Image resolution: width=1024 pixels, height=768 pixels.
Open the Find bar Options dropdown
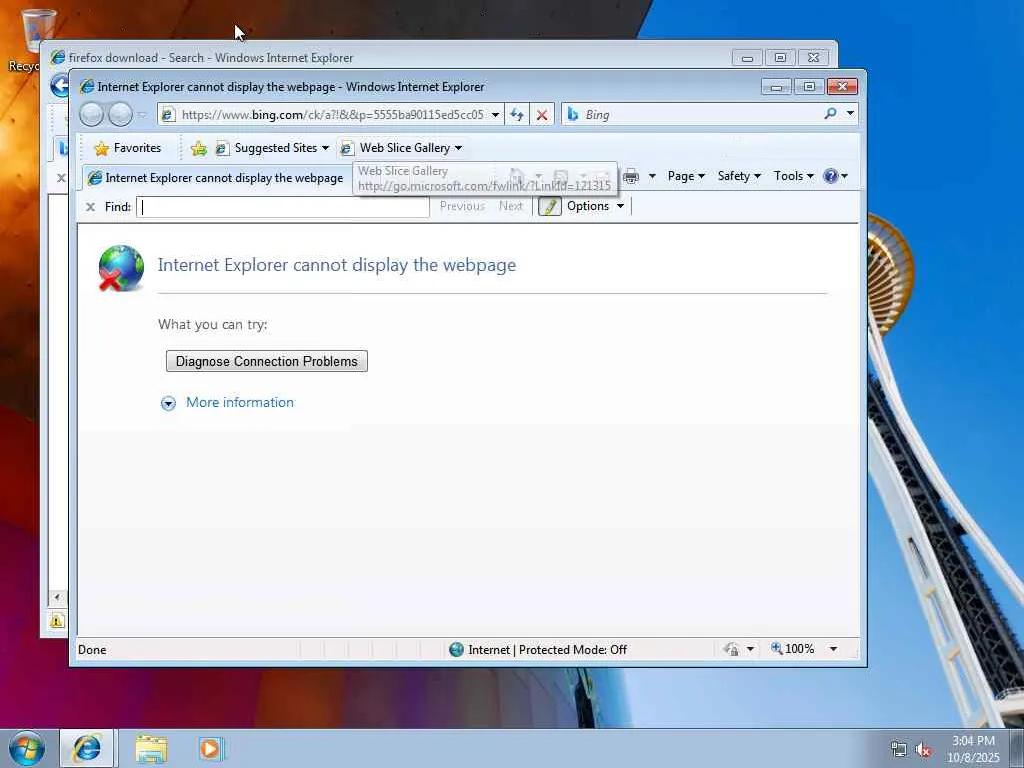point(595,206)
